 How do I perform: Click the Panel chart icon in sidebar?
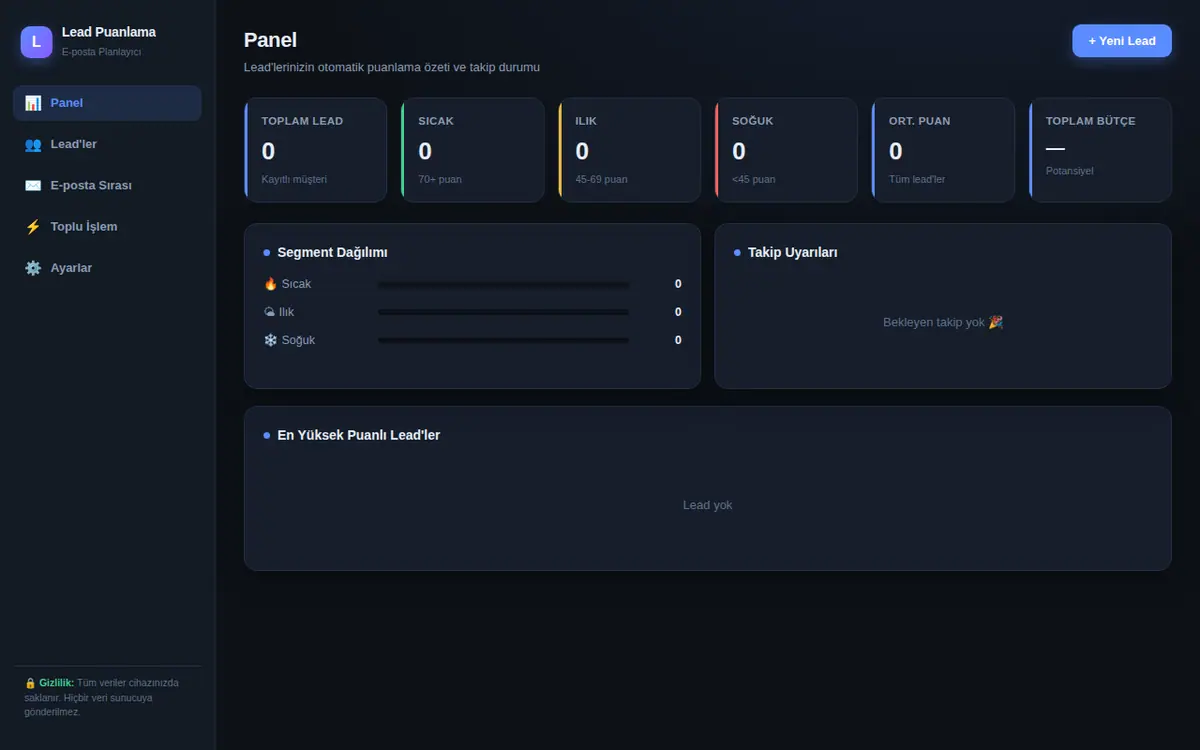click(33, 103)
